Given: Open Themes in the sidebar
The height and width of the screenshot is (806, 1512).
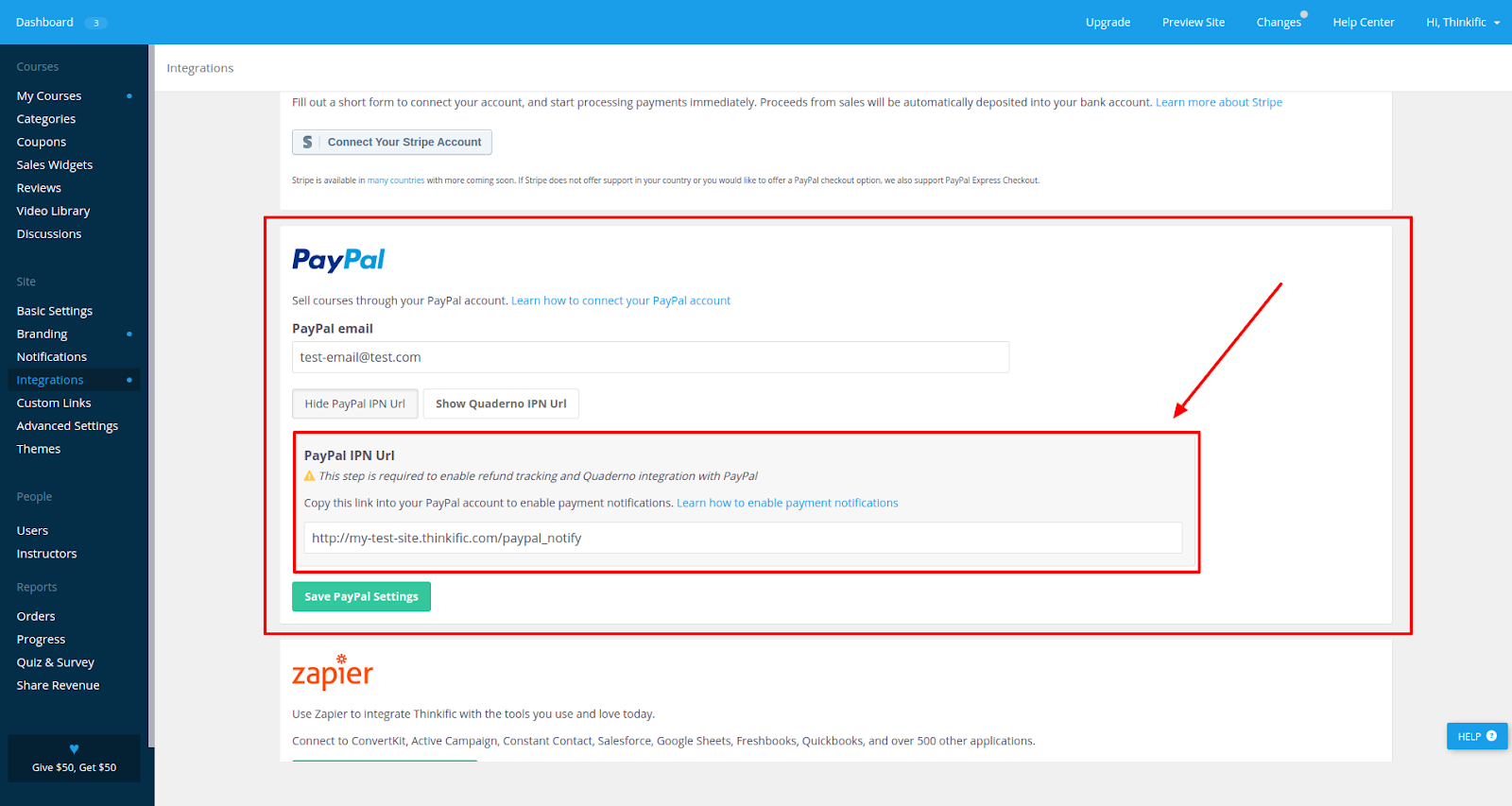Looking at the screenshot, I should pyautogui.click(x=39, y=449).
